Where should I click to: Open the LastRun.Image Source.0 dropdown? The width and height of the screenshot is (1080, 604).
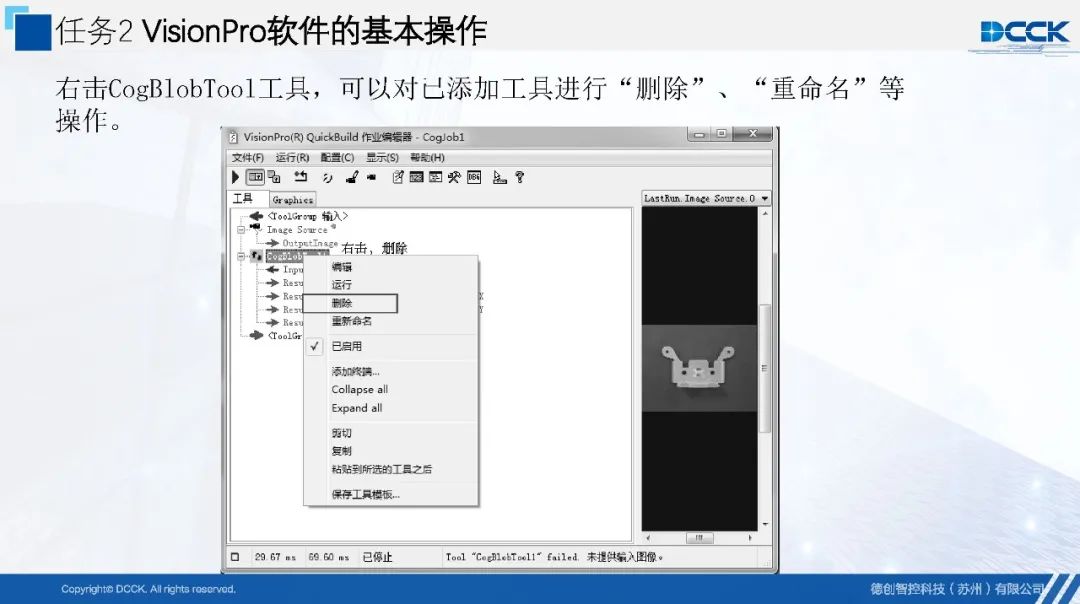pyautogui.click(x=765, y=198)
